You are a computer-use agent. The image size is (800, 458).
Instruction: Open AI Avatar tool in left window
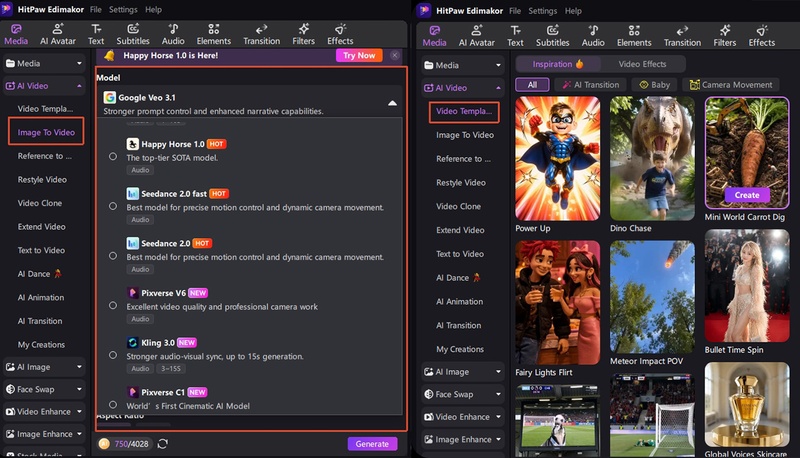click(58, 34)
